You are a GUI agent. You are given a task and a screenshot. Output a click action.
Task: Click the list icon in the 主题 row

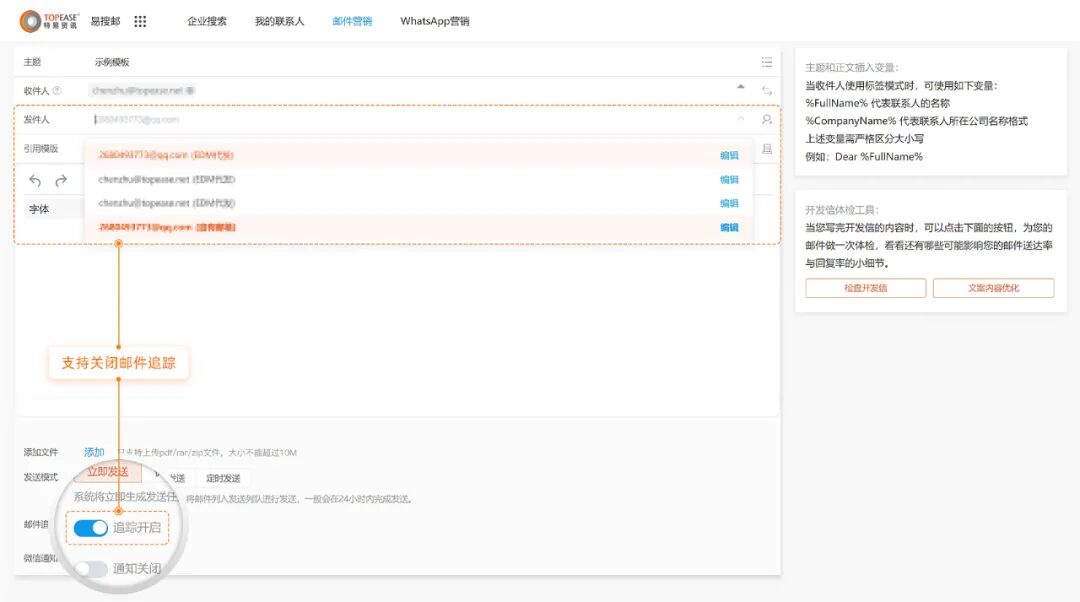(x=767, y=62)
